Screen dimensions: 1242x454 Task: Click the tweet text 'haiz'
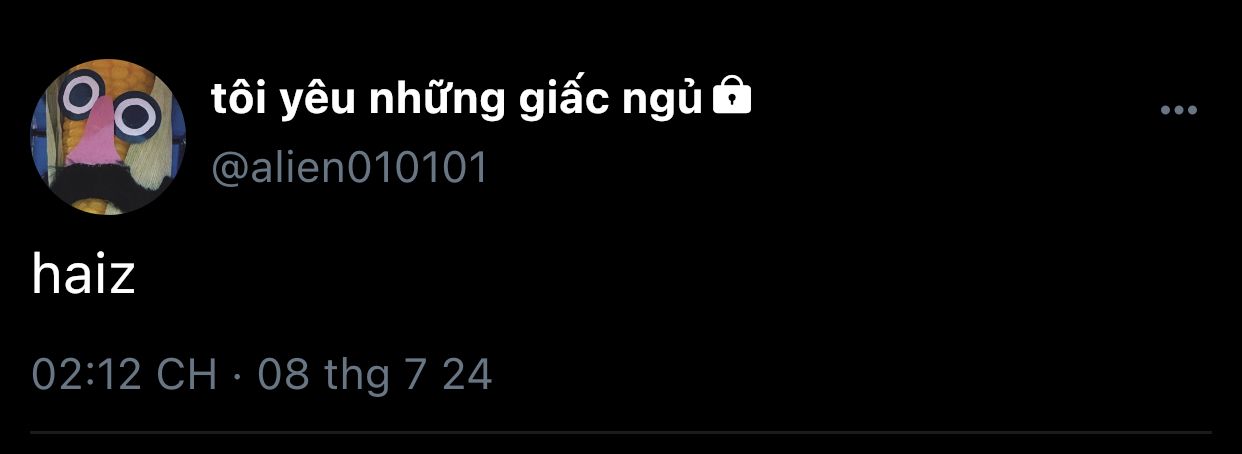pos(83,272)
